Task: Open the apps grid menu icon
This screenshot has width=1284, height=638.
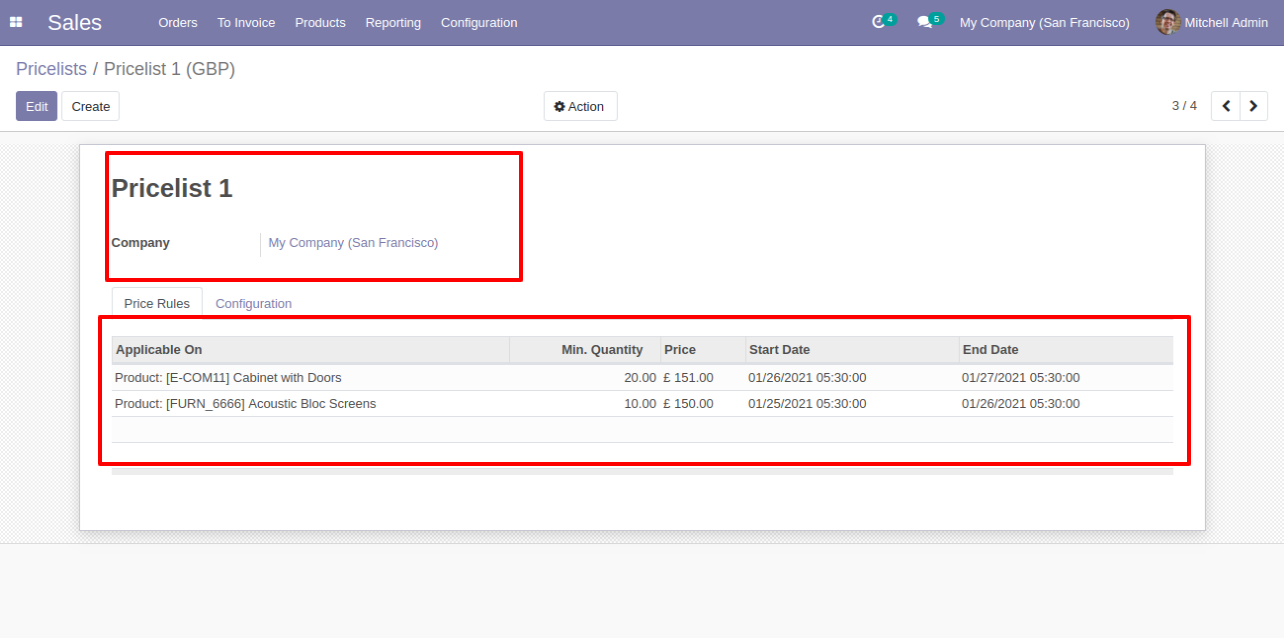Action: tap(16, 22)
